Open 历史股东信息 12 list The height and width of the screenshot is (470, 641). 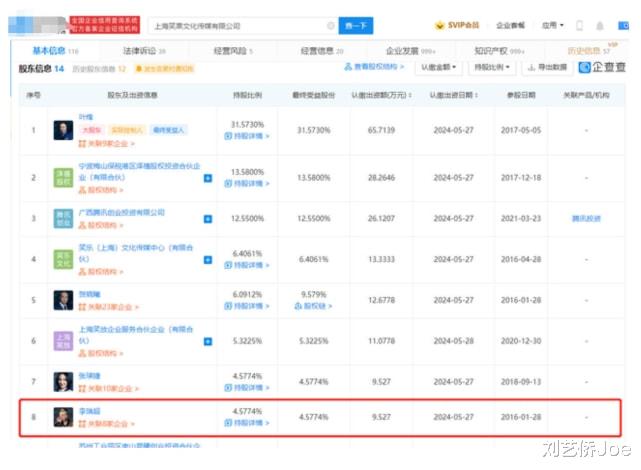[x=99, y=69]
